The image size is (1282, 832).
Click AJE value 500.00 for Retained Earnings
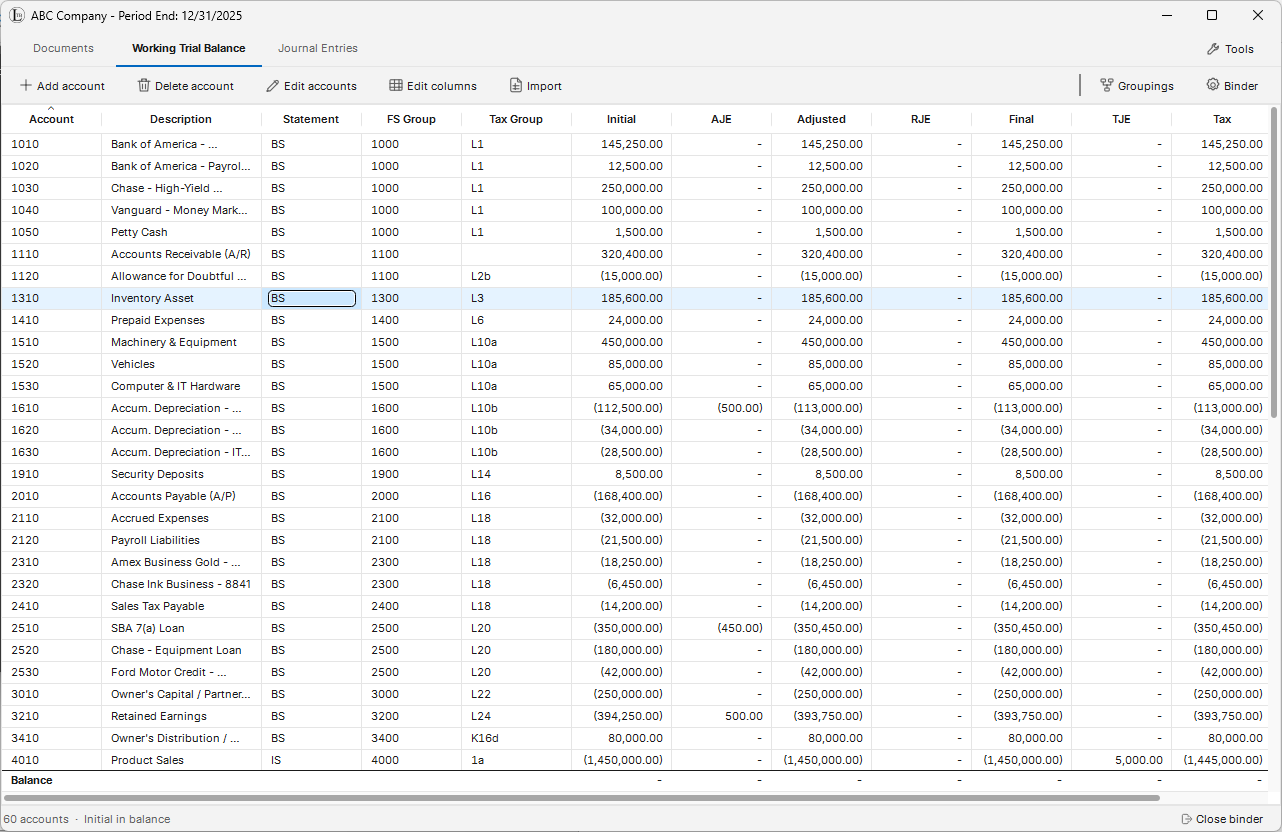[721, 716]
